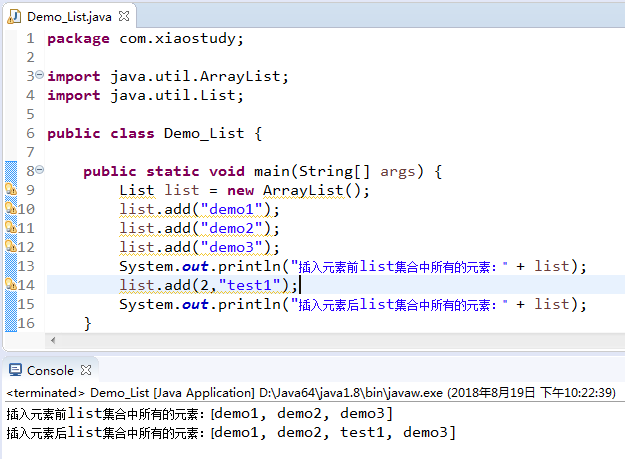This screenshot has height=459, width=625.
Task: Close the Demo_List.java editor tab
Action: [x=124, y=16]
